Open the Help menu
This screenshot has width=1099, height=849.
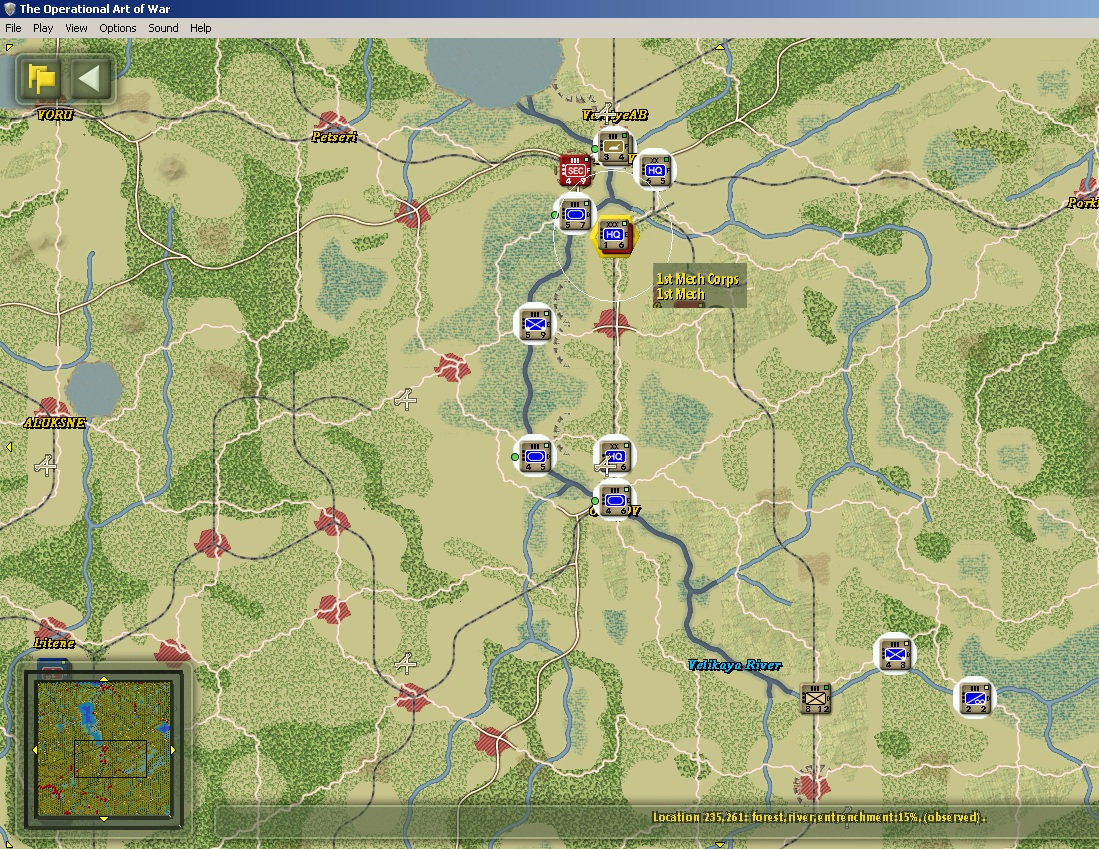click(200, 28)
